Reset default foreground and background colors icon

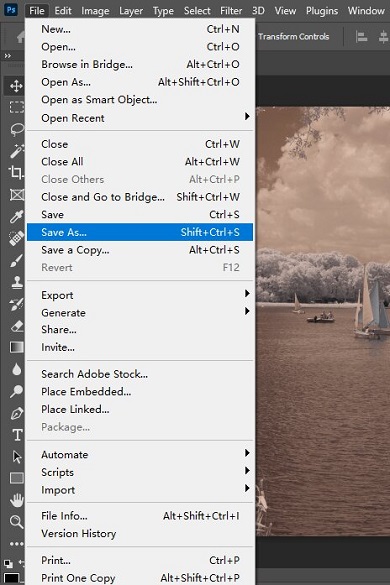tap(7, 563)
